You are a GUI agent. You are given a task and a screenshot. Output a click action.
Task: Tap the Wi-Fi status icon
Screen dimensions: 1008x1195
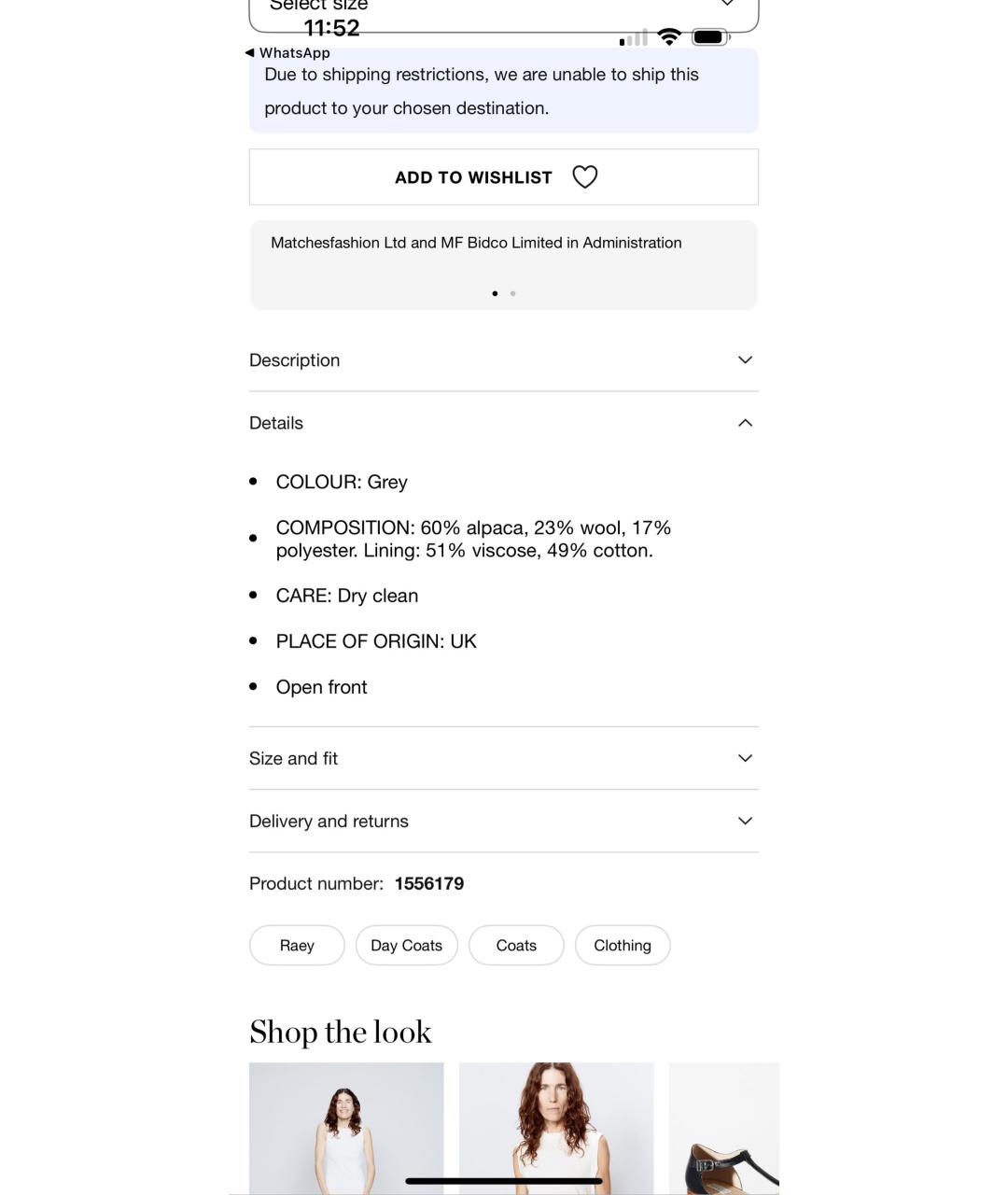pos(669,37)
